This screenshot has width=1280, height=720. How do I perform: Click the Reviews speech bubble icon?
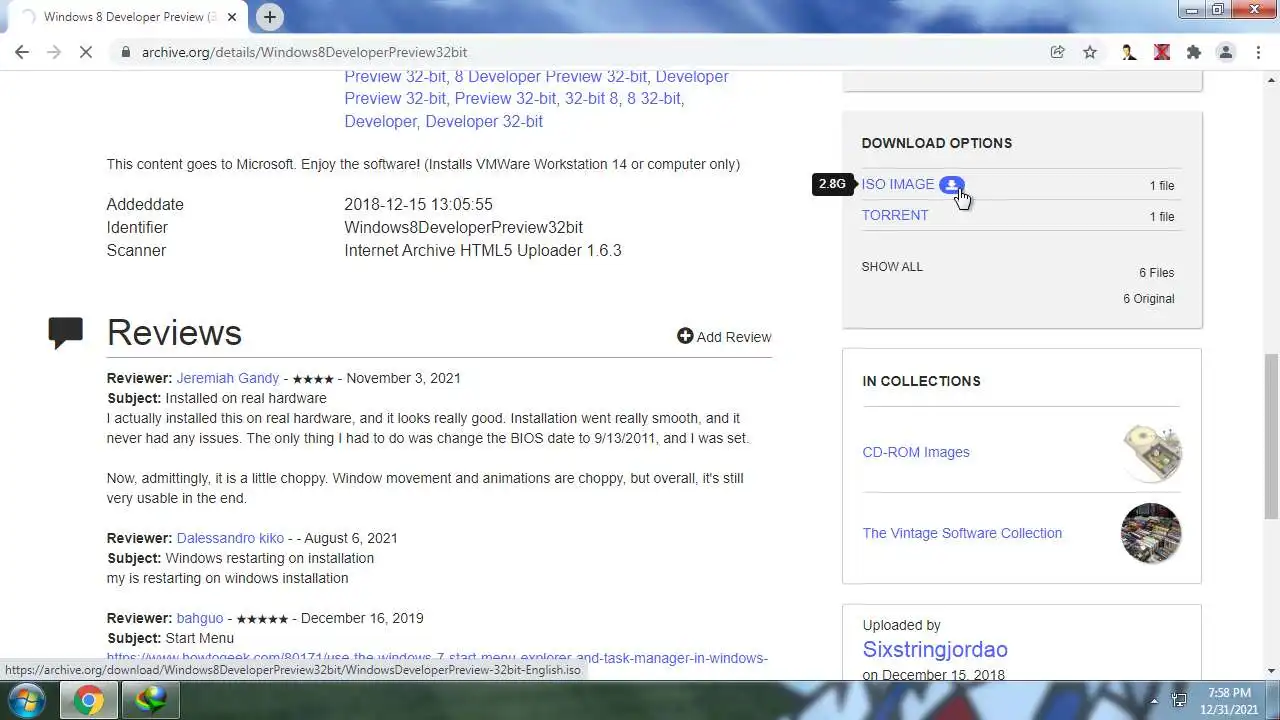click(66, 332)
